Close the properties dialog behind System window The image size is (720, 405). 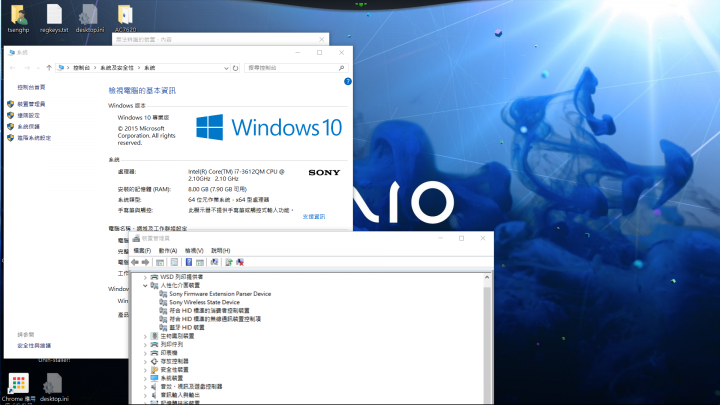(321, 39)
